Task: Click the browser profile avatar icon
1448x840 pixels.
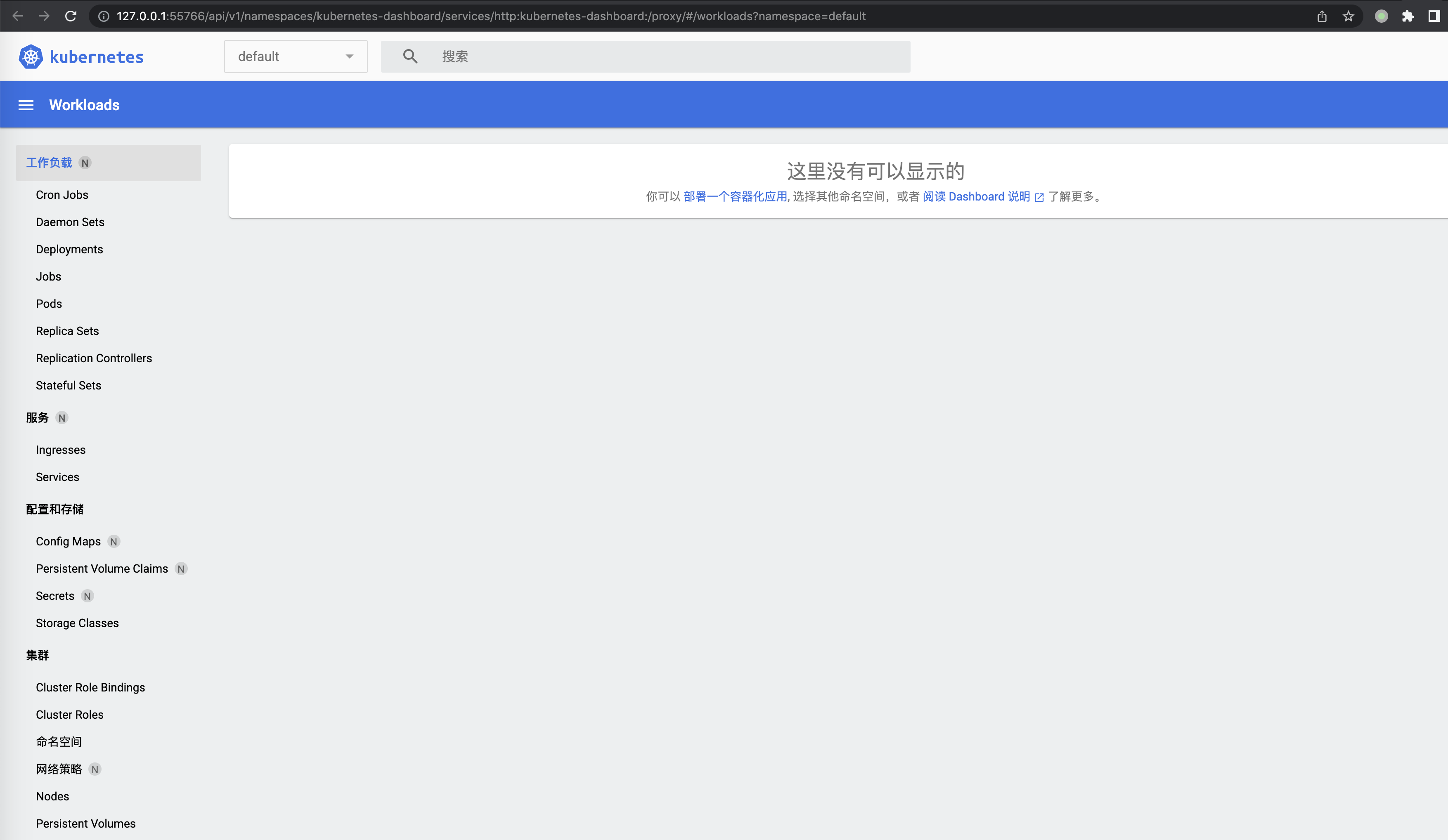Action: pos(1382,16)
